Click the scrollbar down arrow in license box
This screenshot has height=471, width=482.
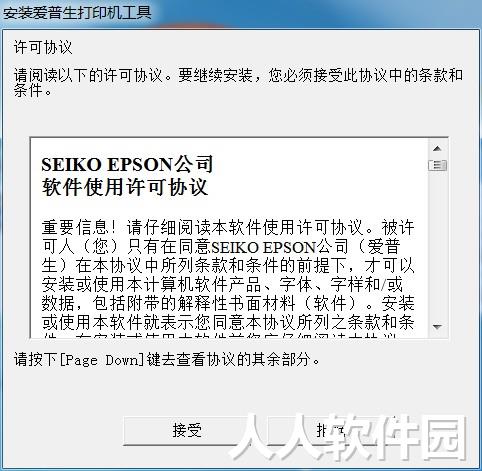437,327
